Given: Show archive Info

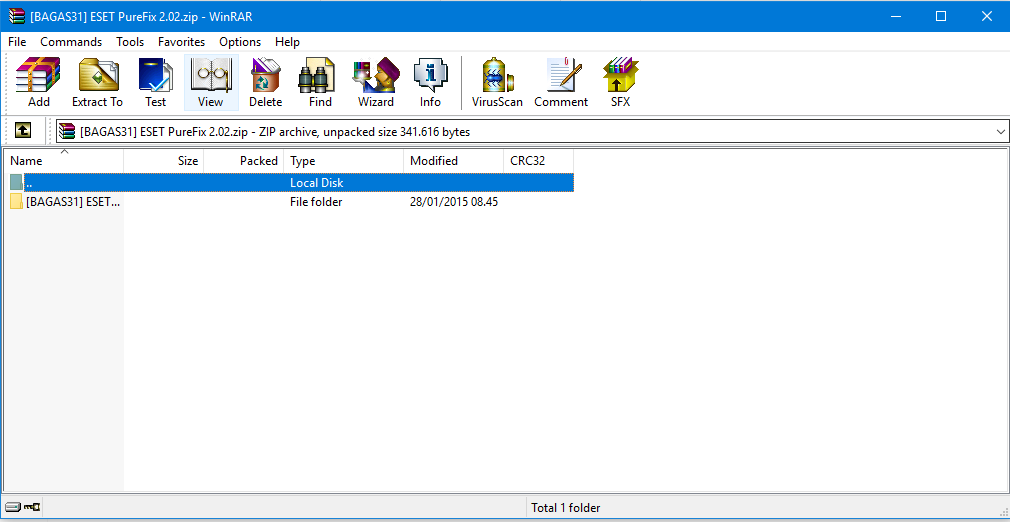Looking at the screenshot, I should coord(430,82).
